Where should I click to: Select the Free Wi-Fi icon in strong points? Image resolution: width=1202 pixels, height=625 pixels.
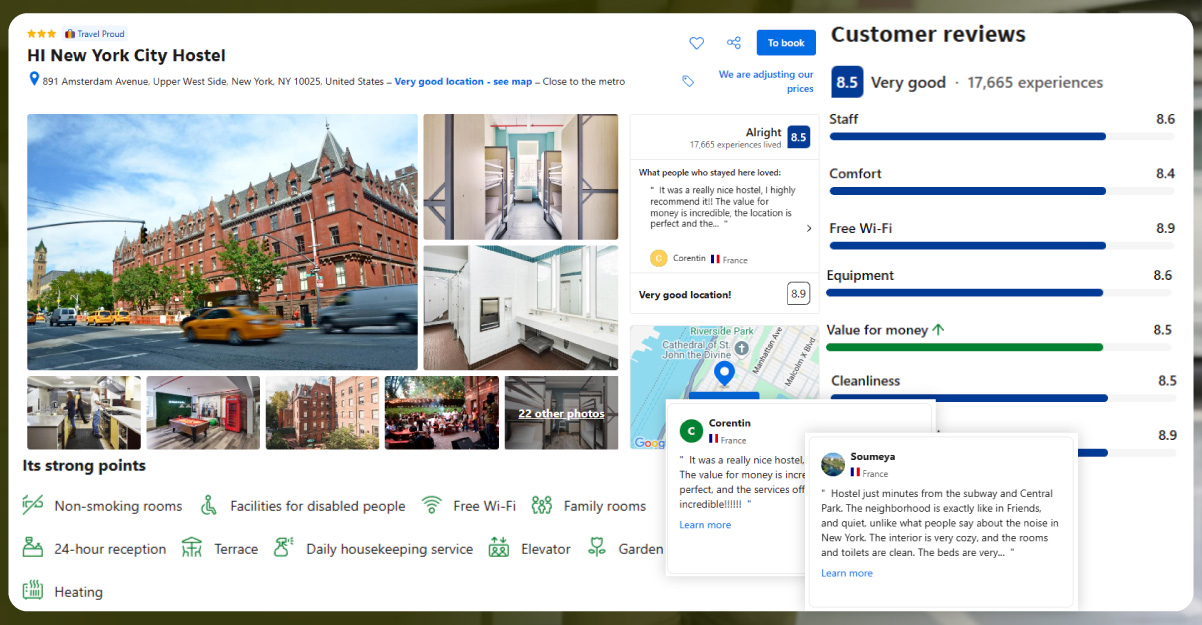(431, 505)
